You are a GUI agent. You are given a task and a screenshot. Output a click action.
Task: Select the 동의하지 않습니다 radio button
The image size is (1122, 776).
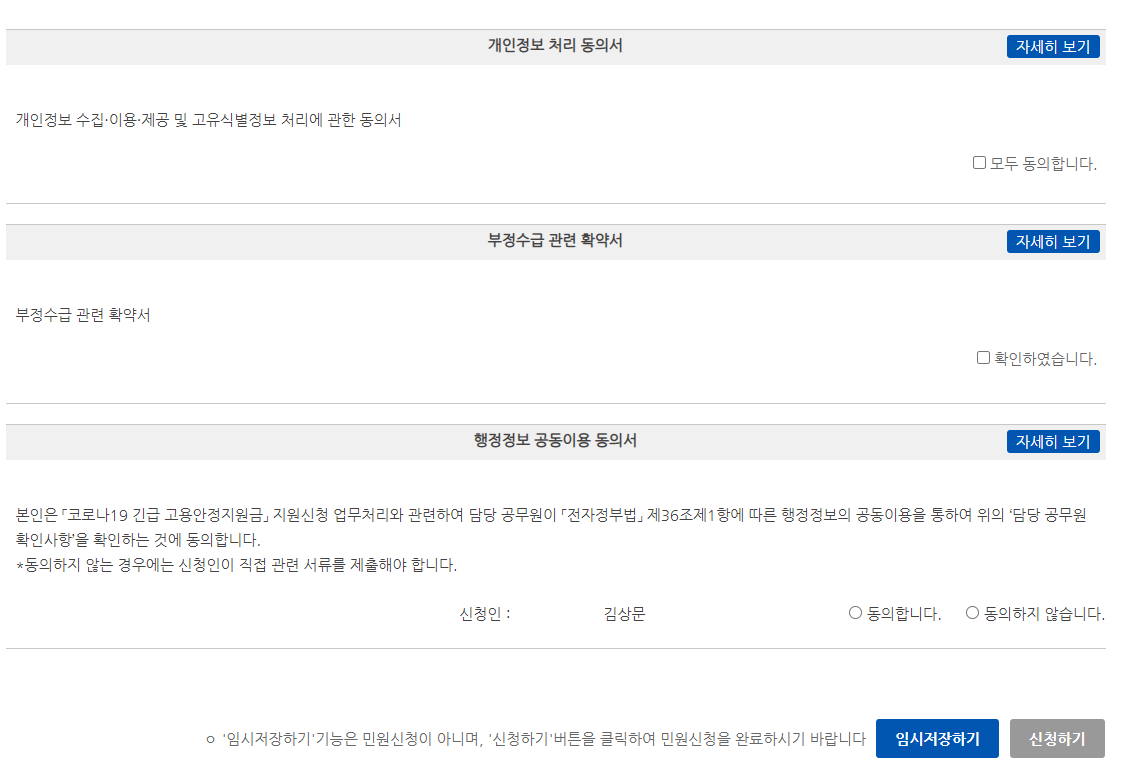972,613
